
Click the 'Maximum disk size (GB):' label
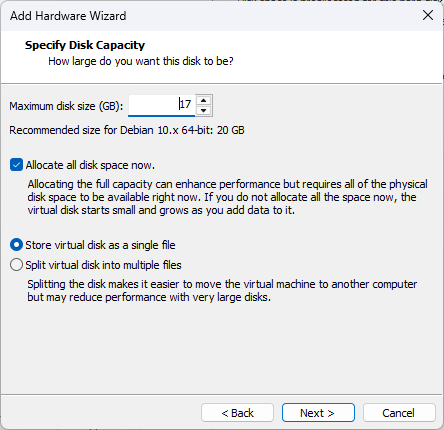(66, 106)
